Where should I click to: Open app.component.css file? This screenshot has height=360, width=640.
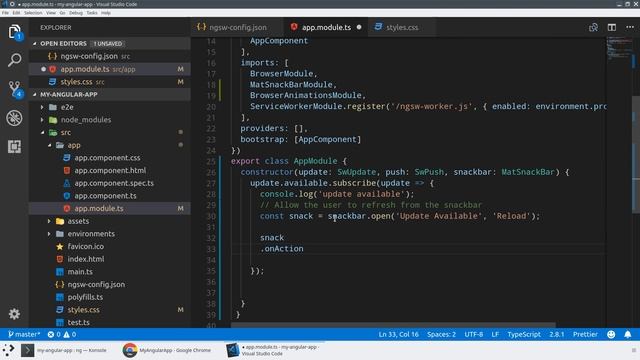point(109,158)
